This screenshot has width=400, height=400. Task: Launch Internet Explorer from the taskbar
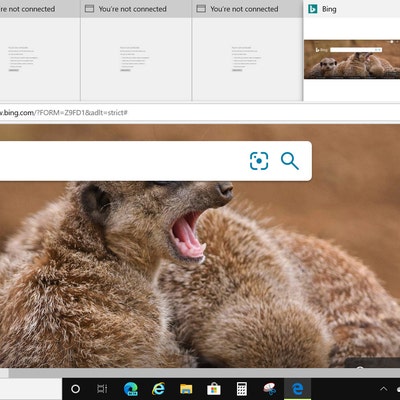point(158,389)
